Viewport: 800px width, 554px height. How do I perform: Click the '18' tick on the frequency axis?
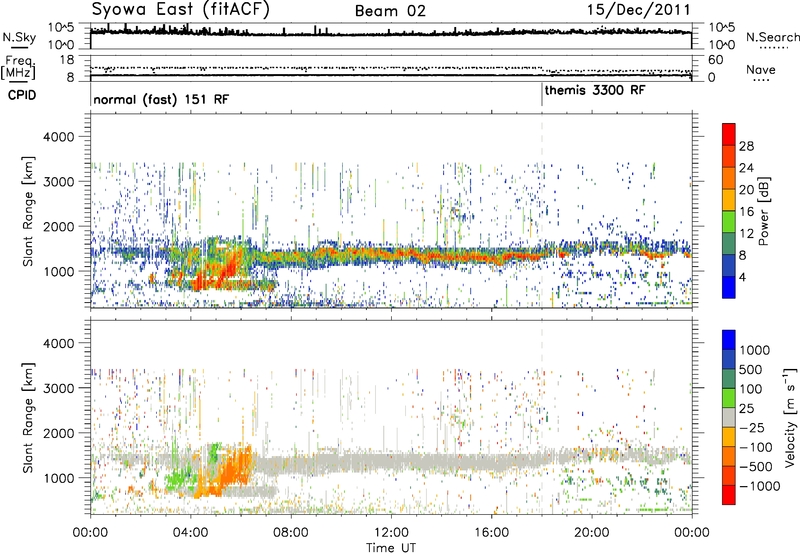point(67,60)
